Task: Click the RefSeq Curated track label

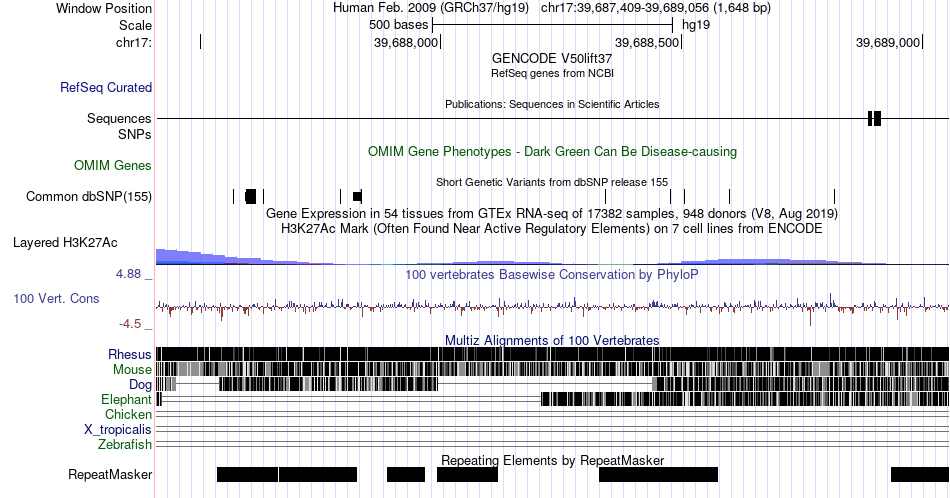Action: [106, 87]
